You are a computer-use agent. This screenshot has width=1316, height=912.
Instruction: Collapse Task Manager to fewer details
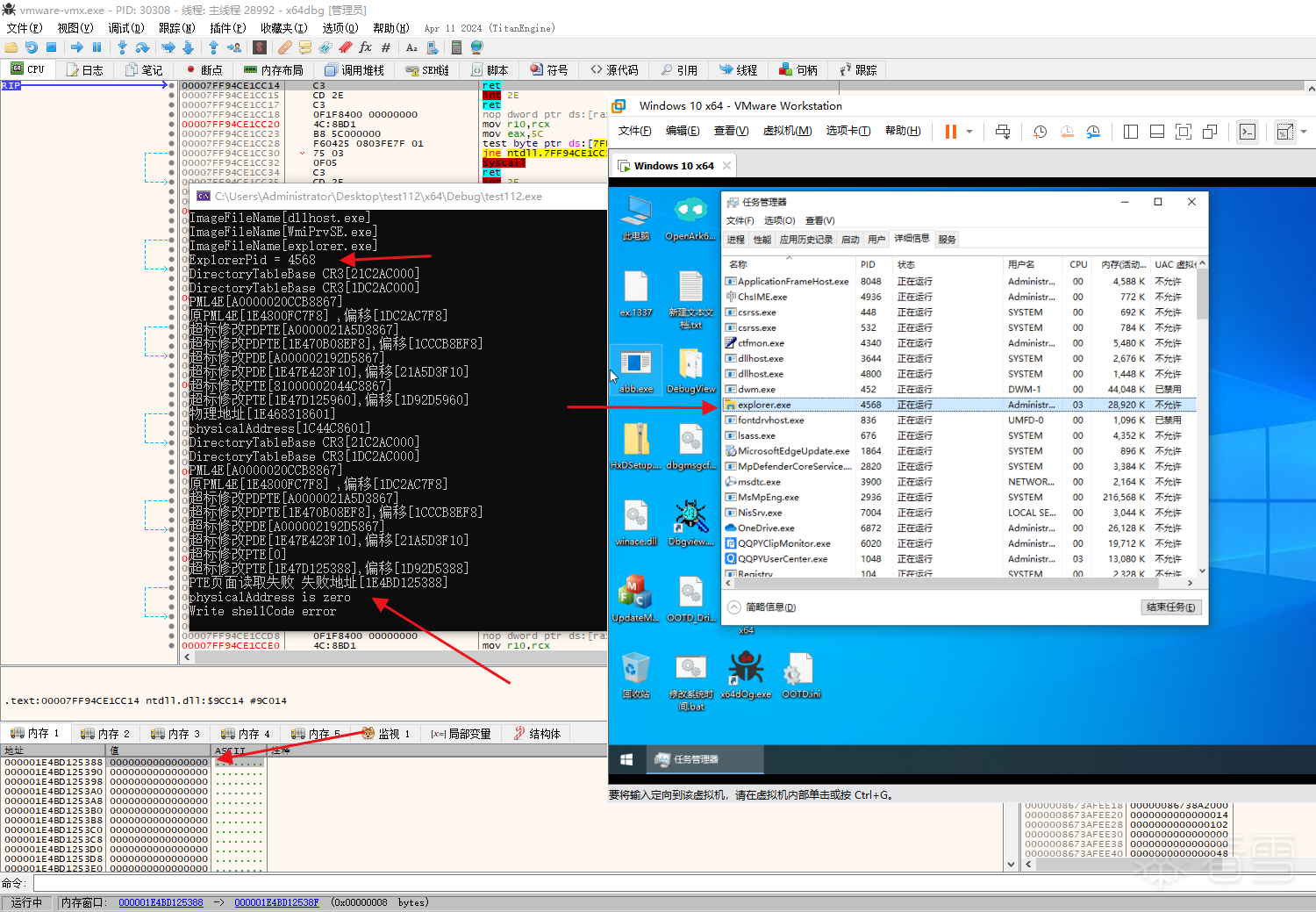pyautogui.click(x=762, y=607)
